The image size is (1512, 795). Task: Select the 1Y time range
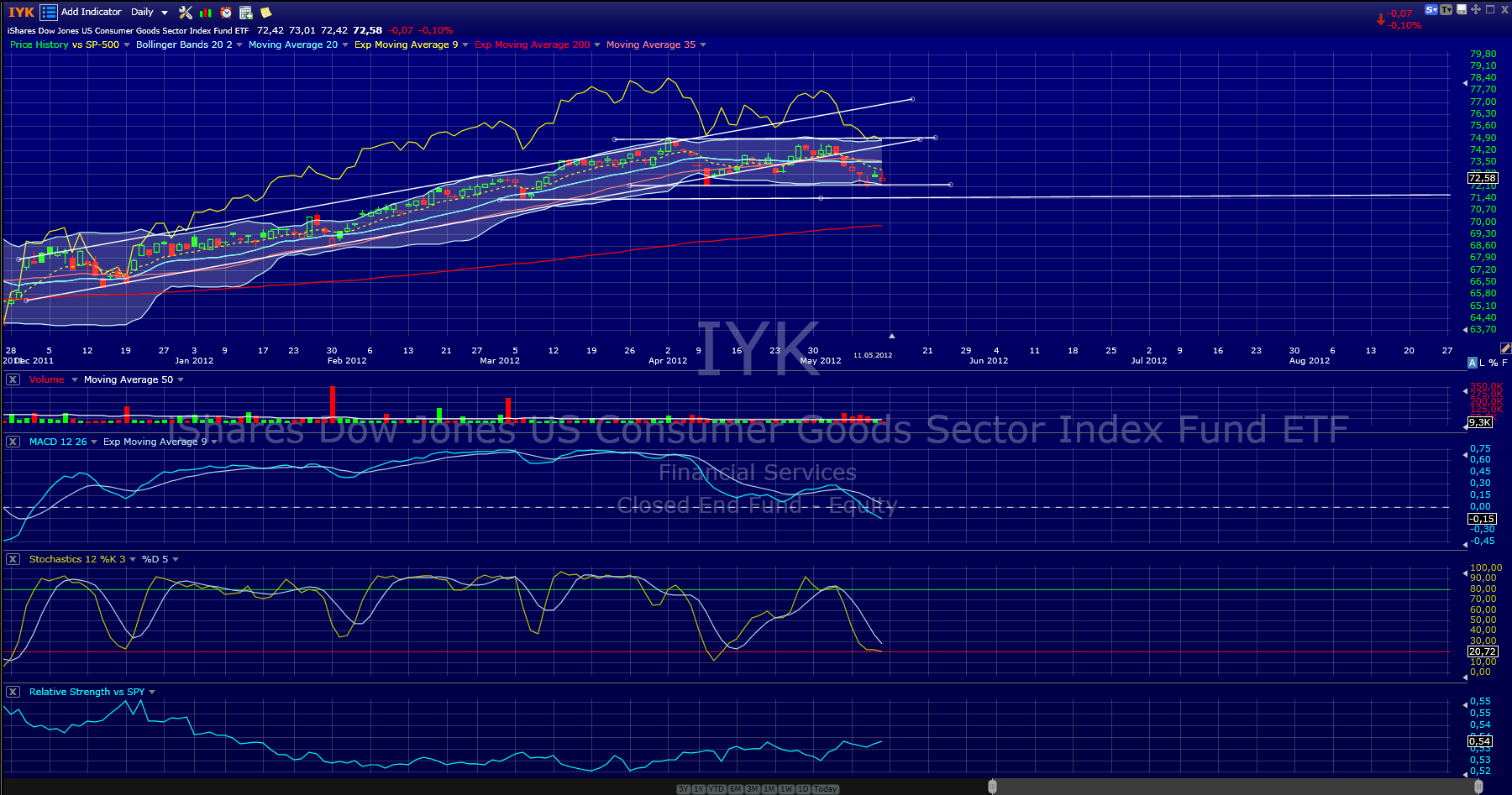[x=698, y=789]
